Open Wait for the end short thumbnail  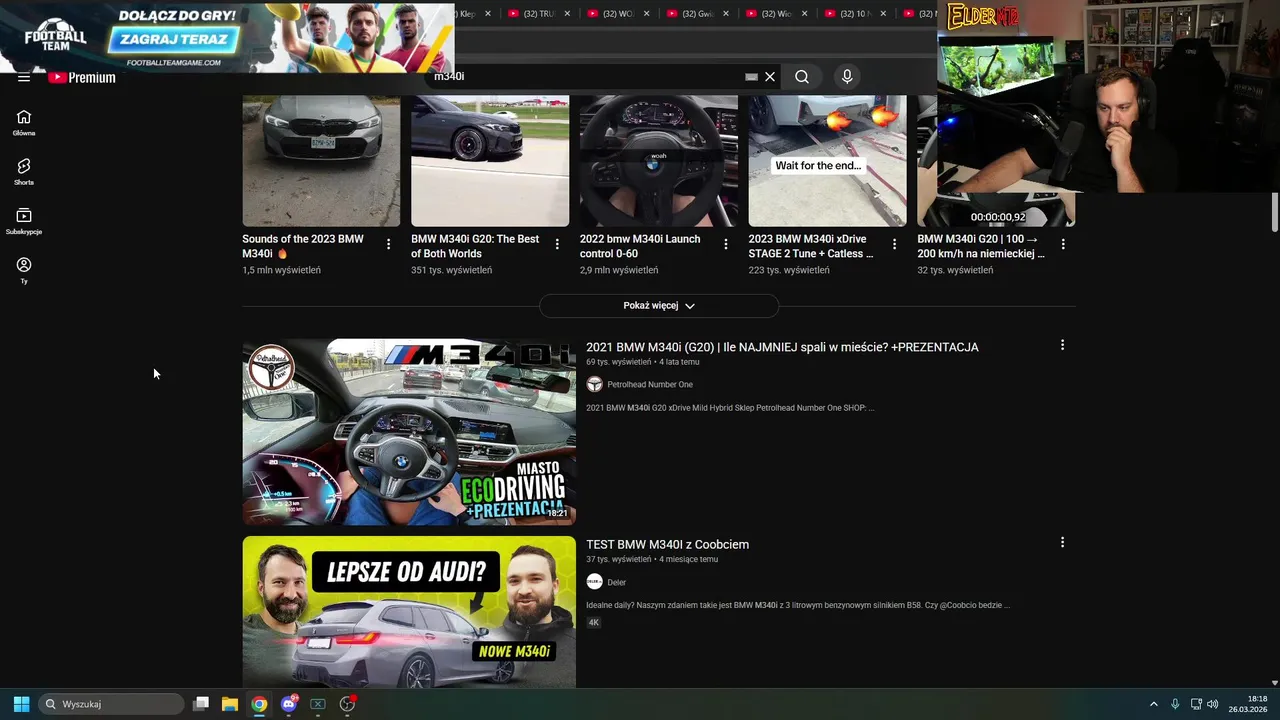coord(828,161)
